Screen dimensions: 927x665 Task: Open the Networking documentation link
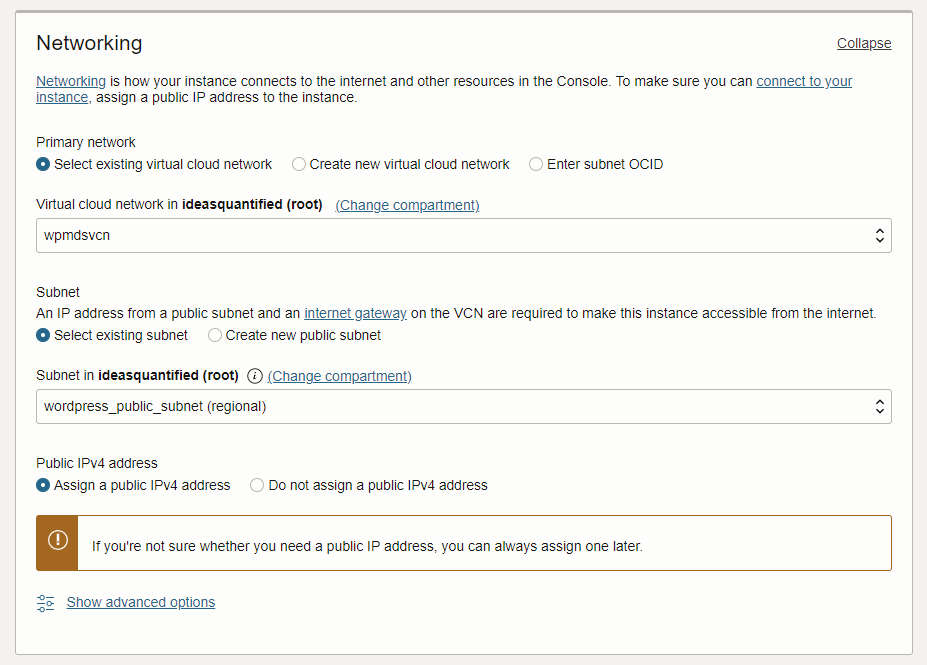click(x=71, y=81)
